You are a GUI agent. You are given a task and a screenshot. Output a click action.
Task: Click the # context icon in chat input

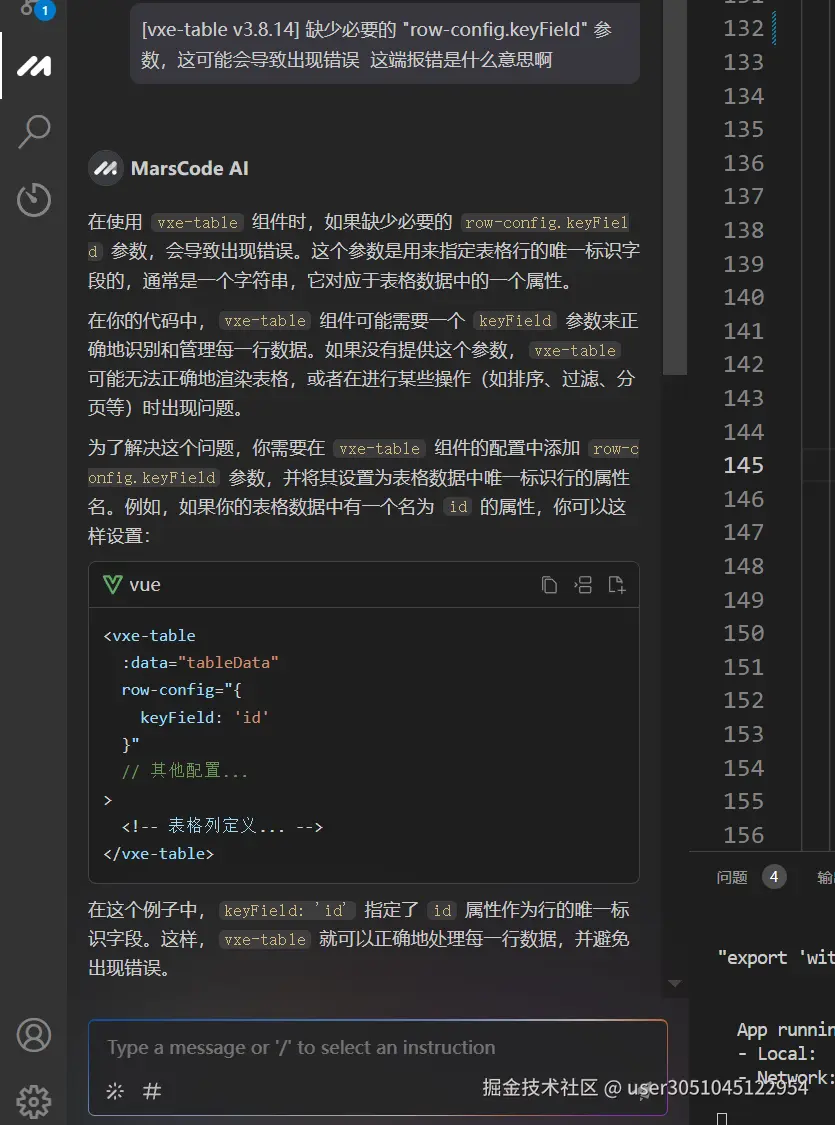tap(151, 1091)
